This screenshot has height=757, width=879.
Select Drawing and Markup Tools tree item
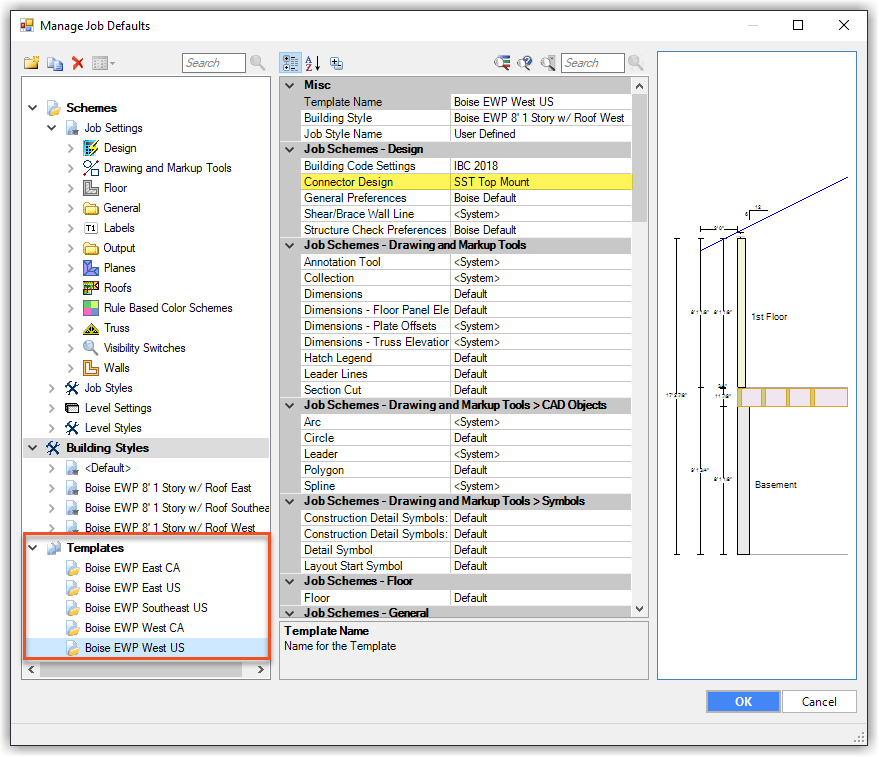168,168
